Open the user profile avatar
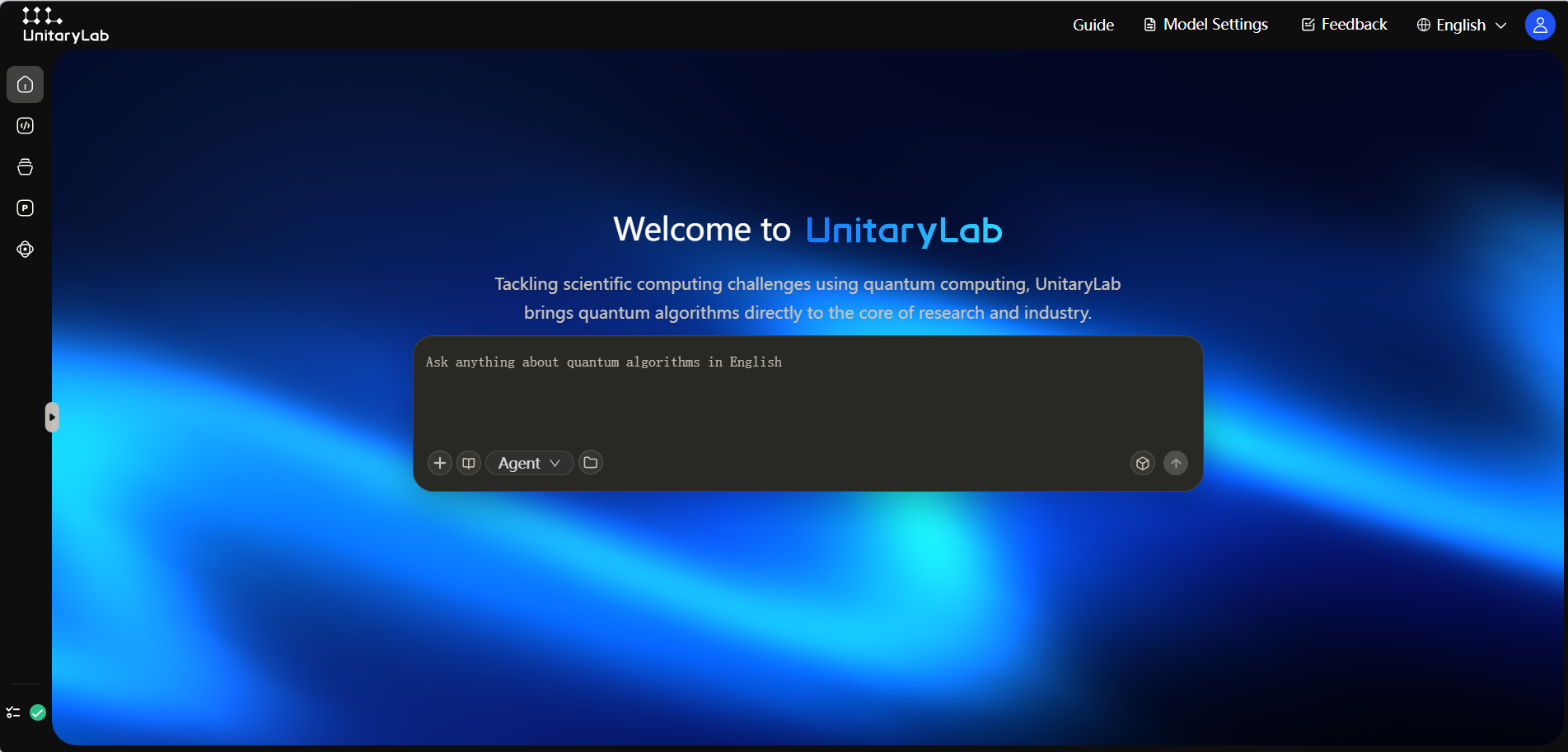1568x752 pixels. [x=1540, y=25]
